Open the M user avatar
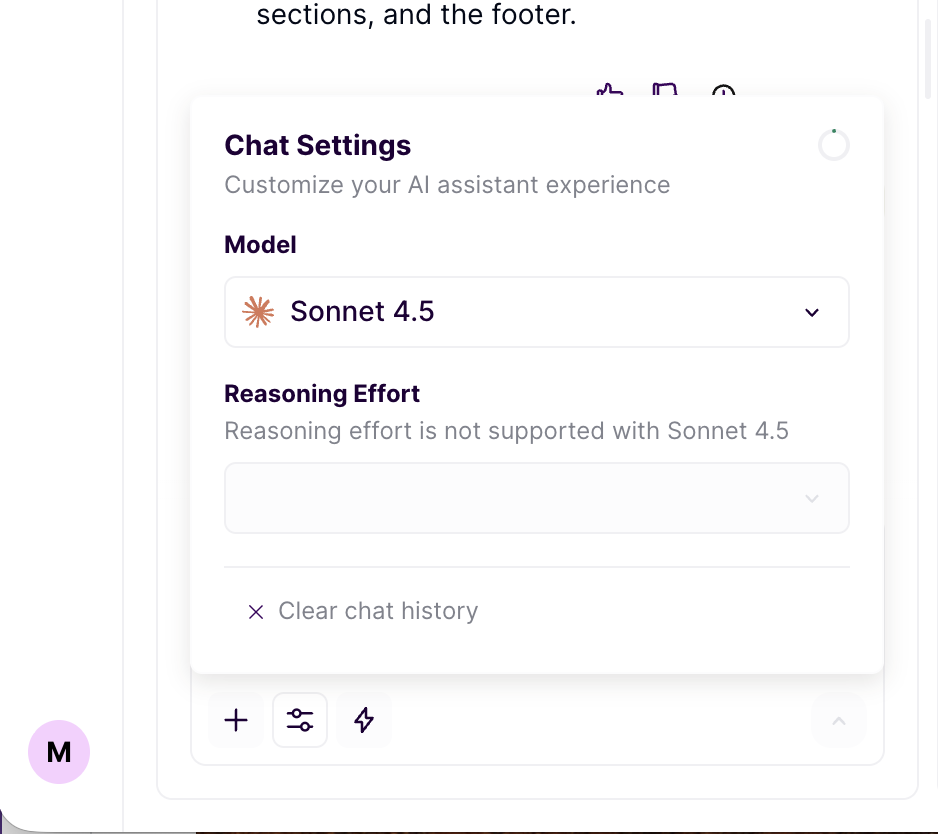 pyautogui.click(x=59, y=752)
